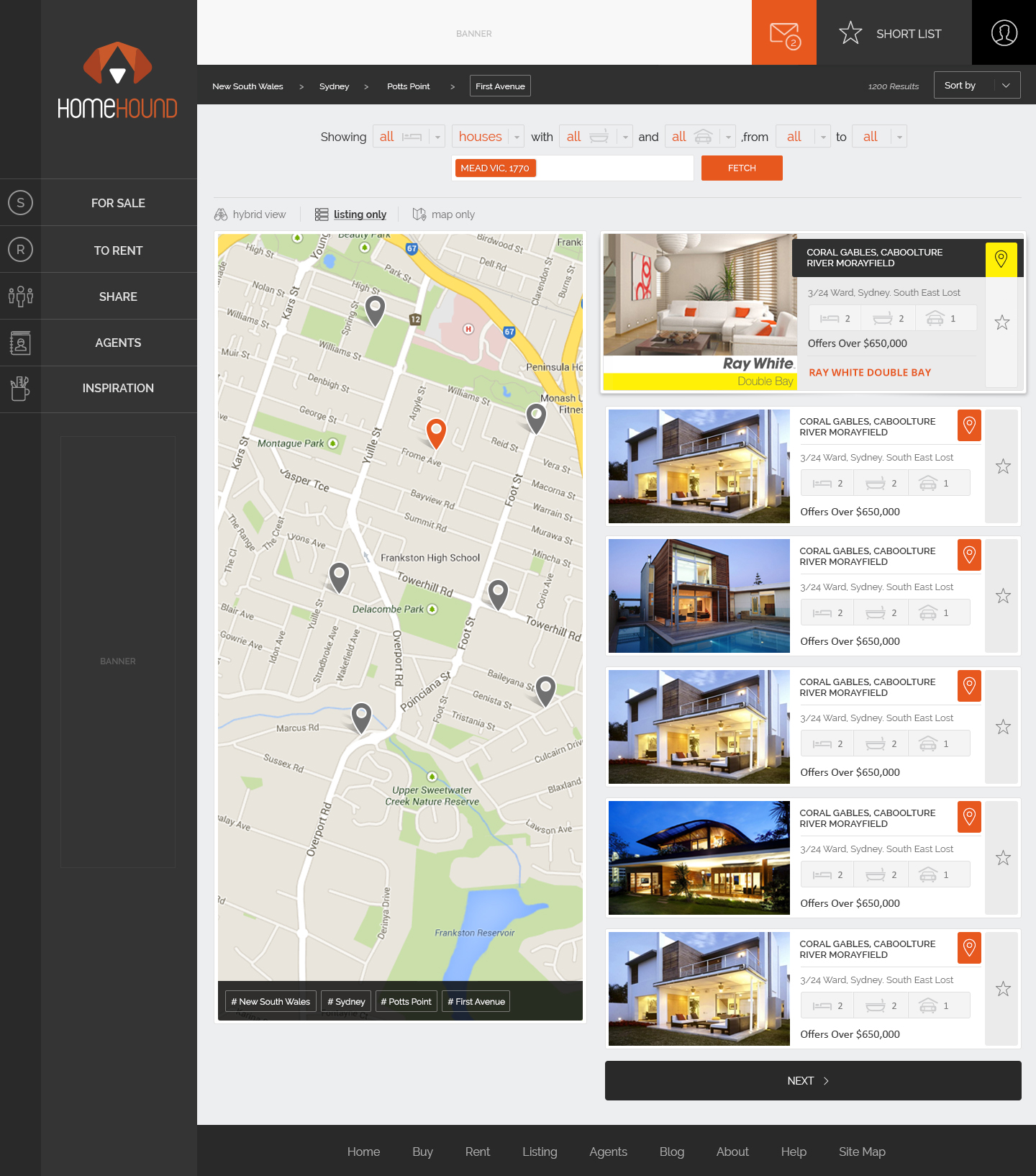This screenshot has height=1176, width=1036.
Task: Click the HomeHound logo
Action: tap(118, 81)
